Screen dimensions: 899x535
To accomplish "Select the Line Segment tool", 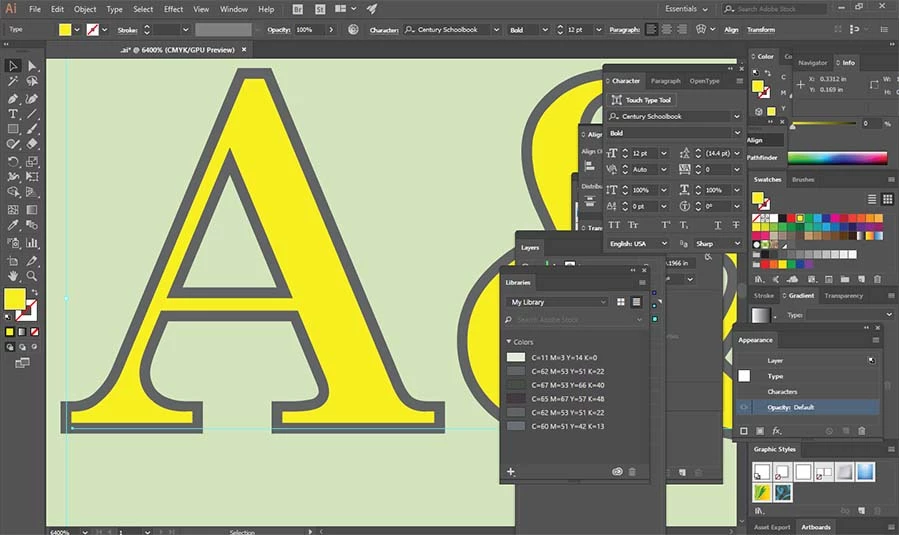I will tap(32, 114).
